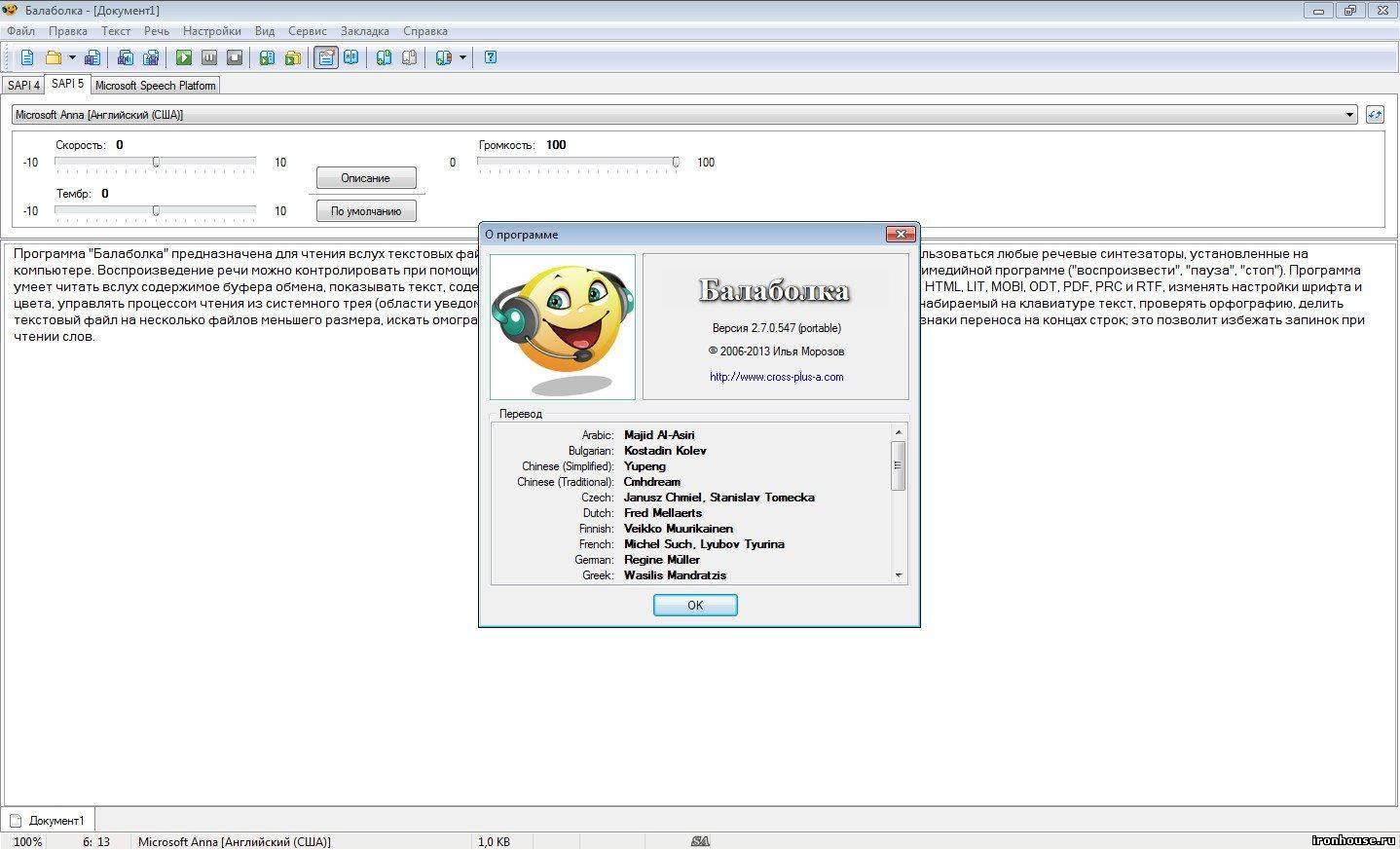Click the Microsoft Anna status bar entry
Image resolution: width=1400 pixels, height=850 pixels.
(234, 841)
